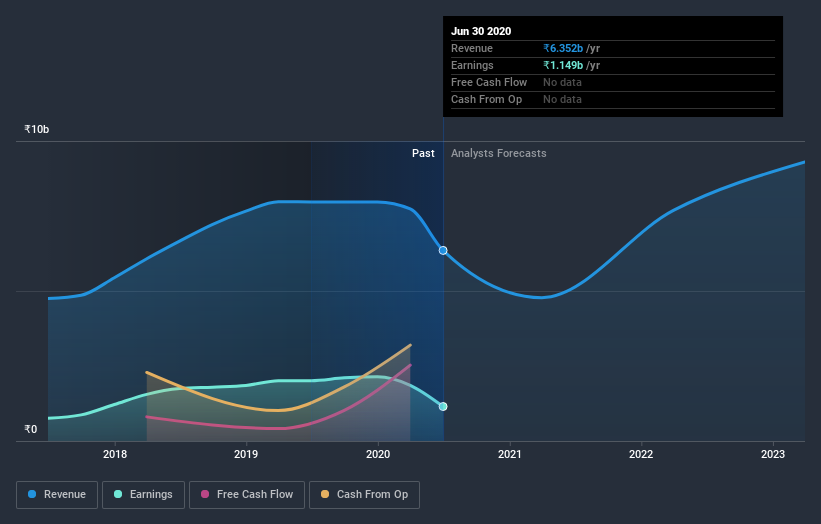Select the Revenue data point marker at Jun 2020
Screen dimensions: 821x524
(x=443, y=251)
